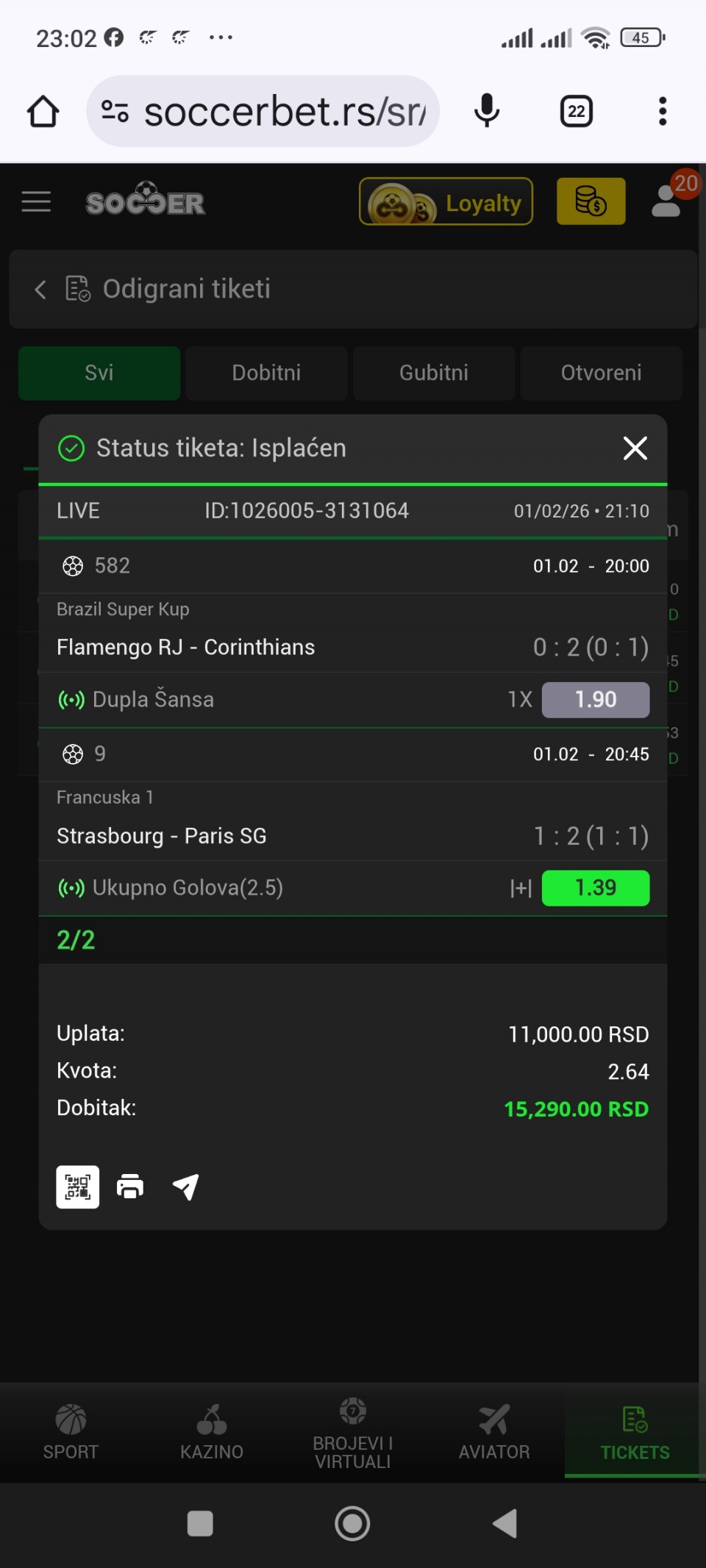
Task: Open the coins deposit icon
Action: (591, 201)
